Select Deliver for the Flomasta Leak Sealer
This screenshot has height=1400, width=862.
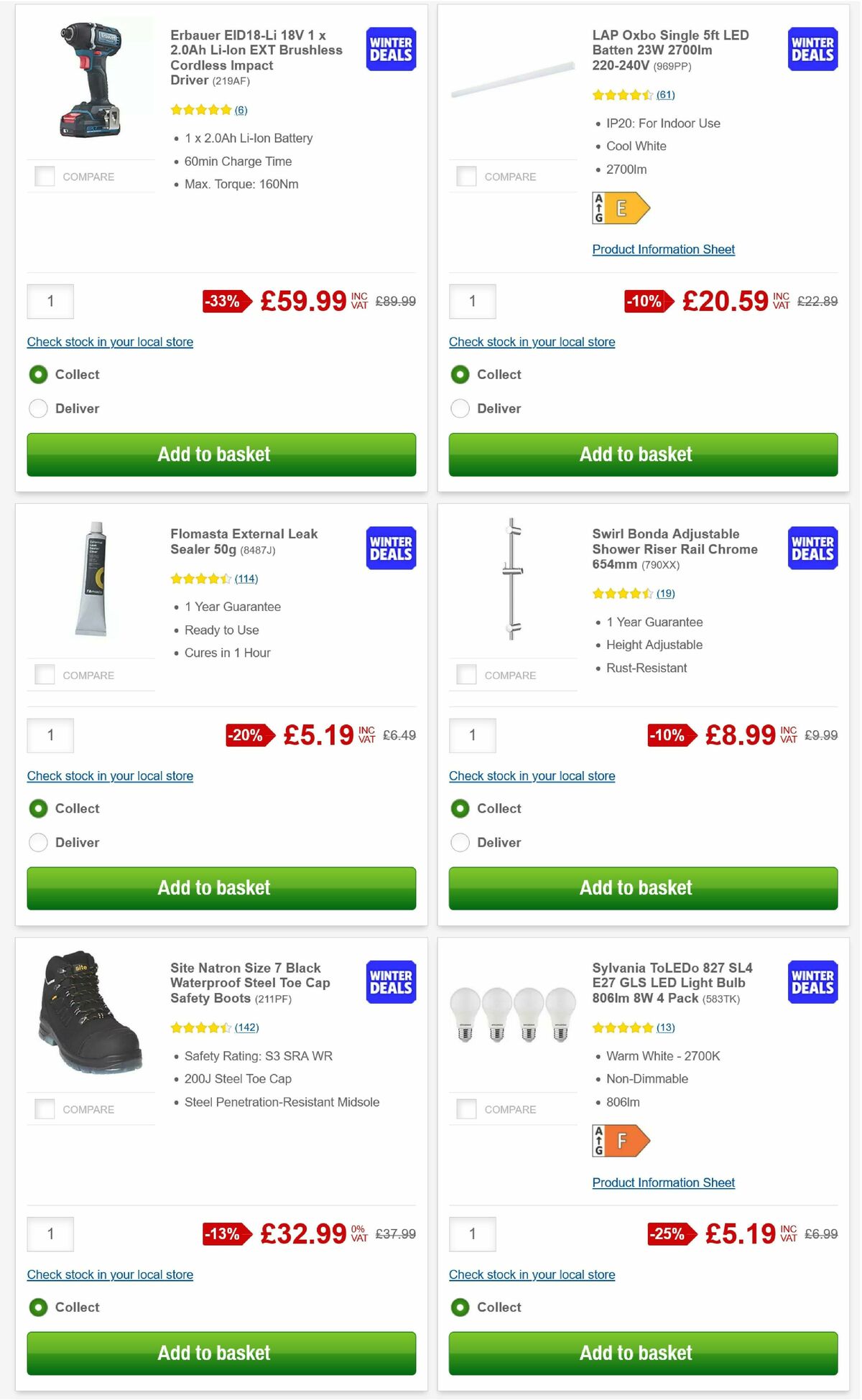click(38, 841)
